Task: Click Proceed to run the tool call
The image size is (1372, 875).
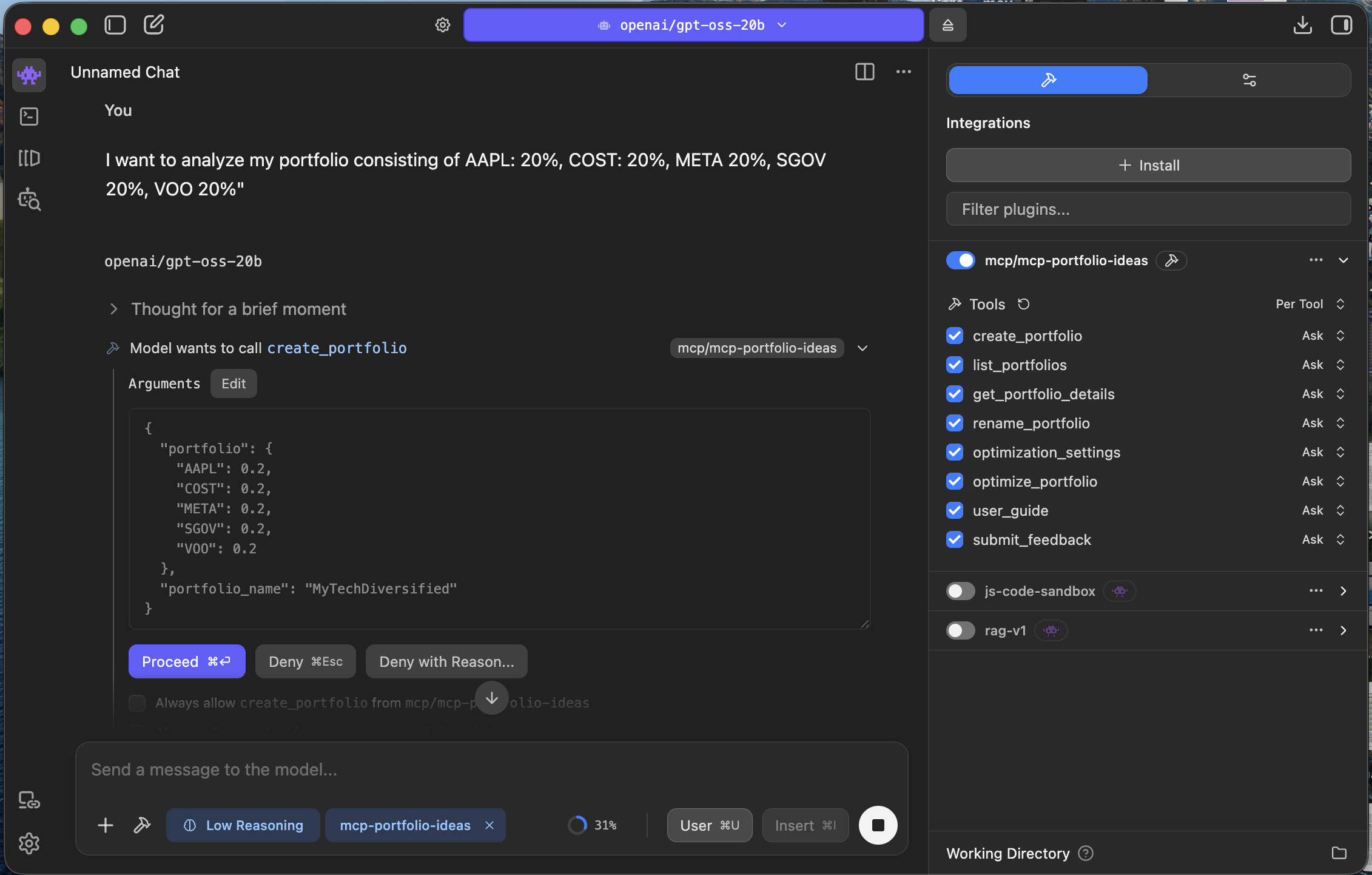Action: pyautogui.click(x=187, y=661)
